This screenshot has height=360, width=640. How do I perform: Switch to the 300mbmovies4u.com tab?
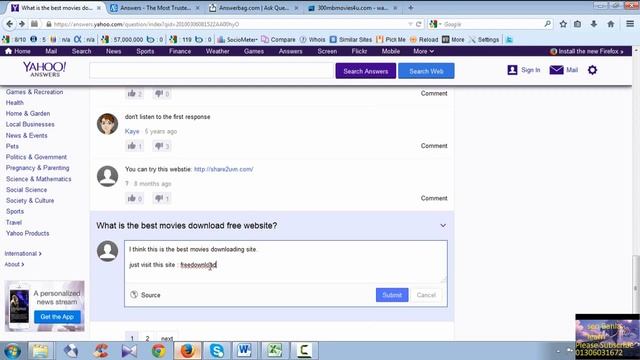tap(352, 8)
